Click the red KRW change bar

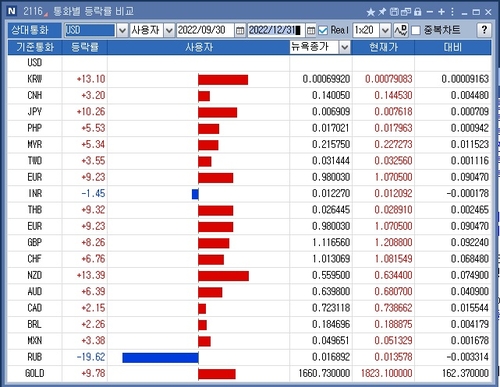(x=223, y=80)
